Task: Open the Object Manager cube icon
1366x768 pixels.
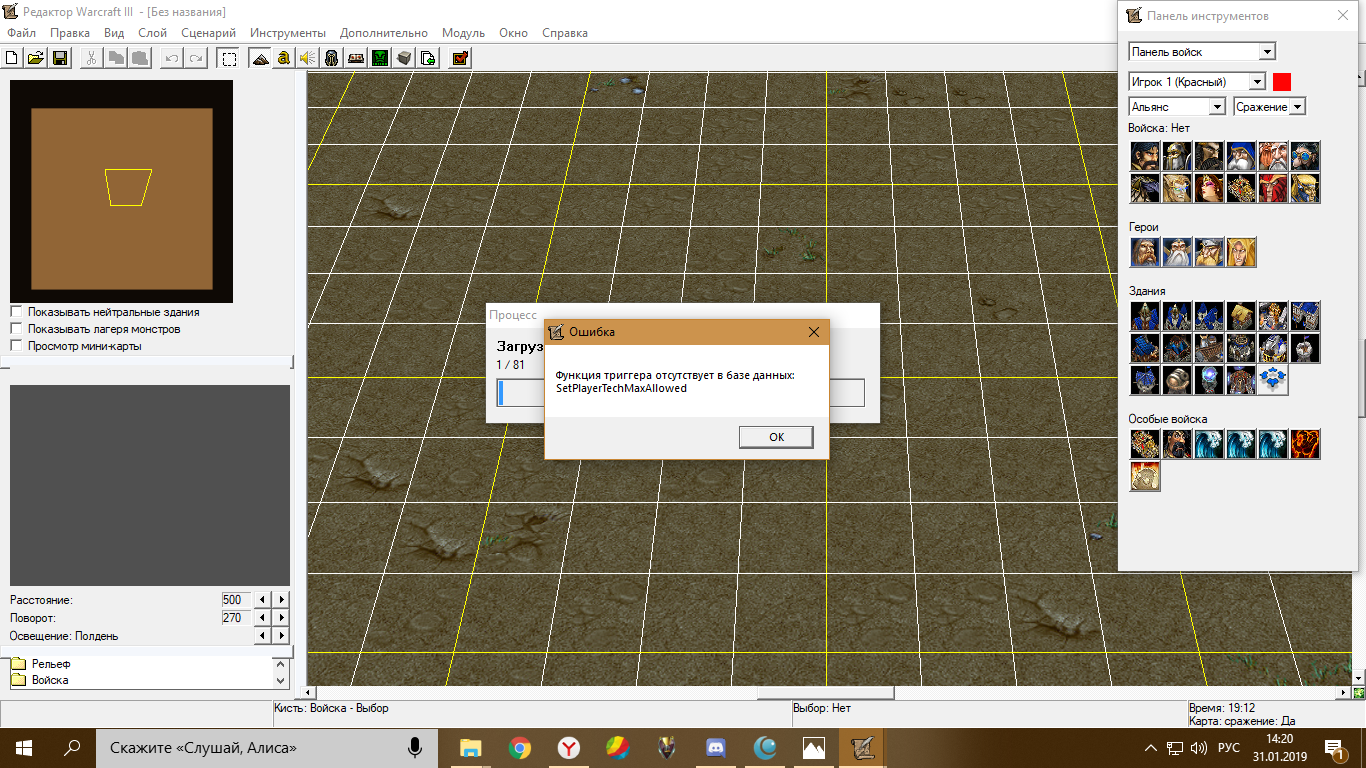Action: [x=404, y=58]
